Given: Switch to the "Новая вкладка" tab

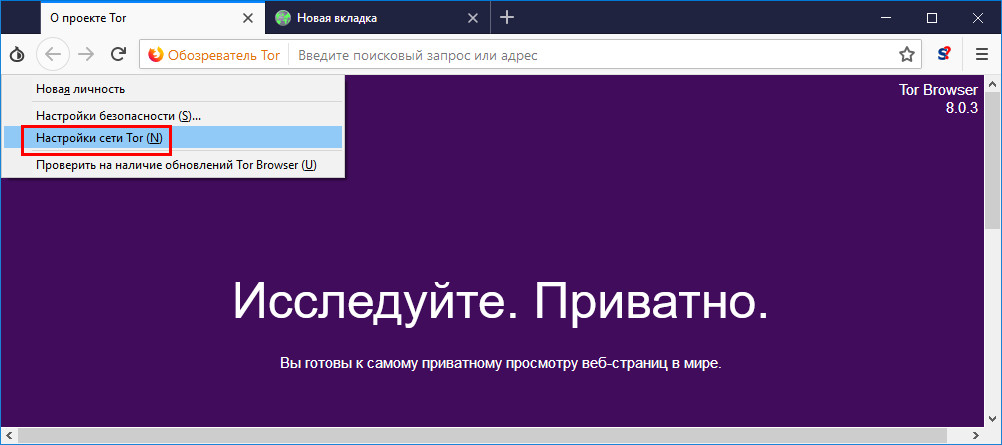Looking at the screenshot, I should tap(378, 17).
